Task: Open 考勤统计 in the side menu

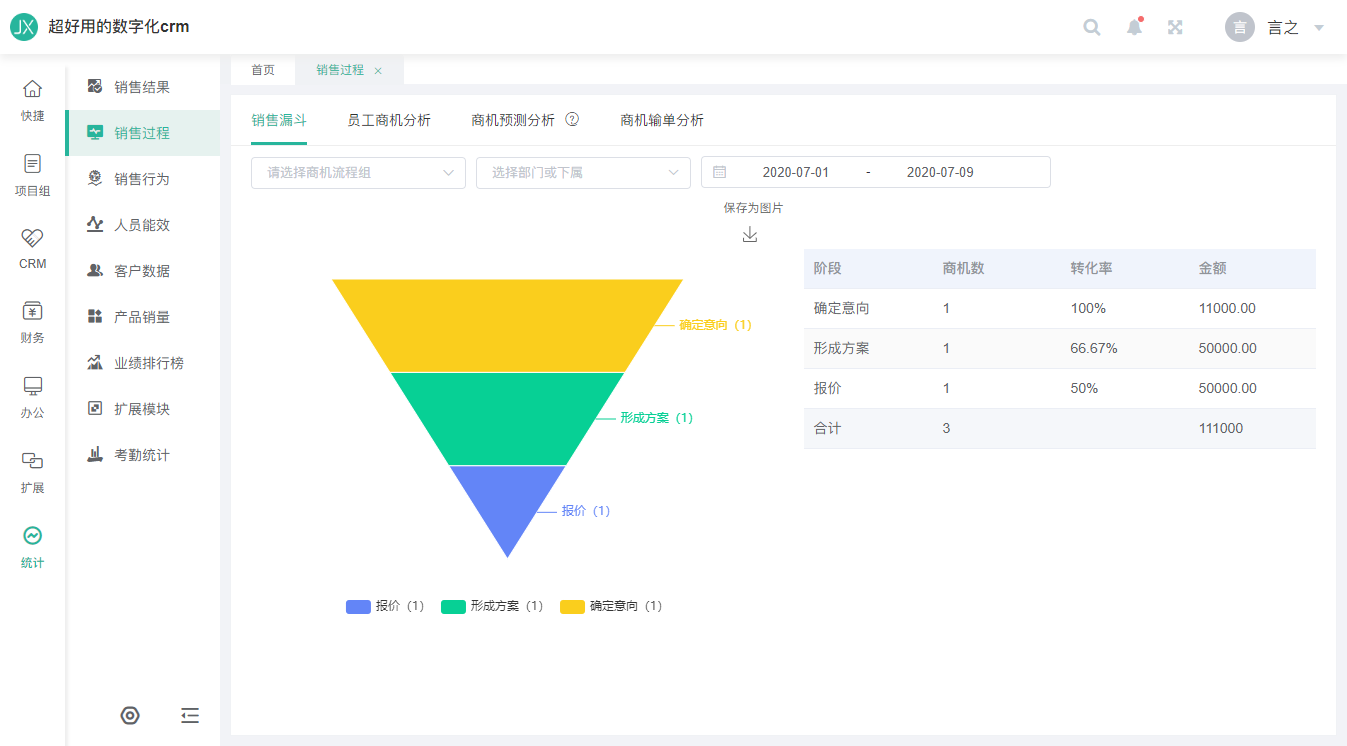Action: (143, 455)
